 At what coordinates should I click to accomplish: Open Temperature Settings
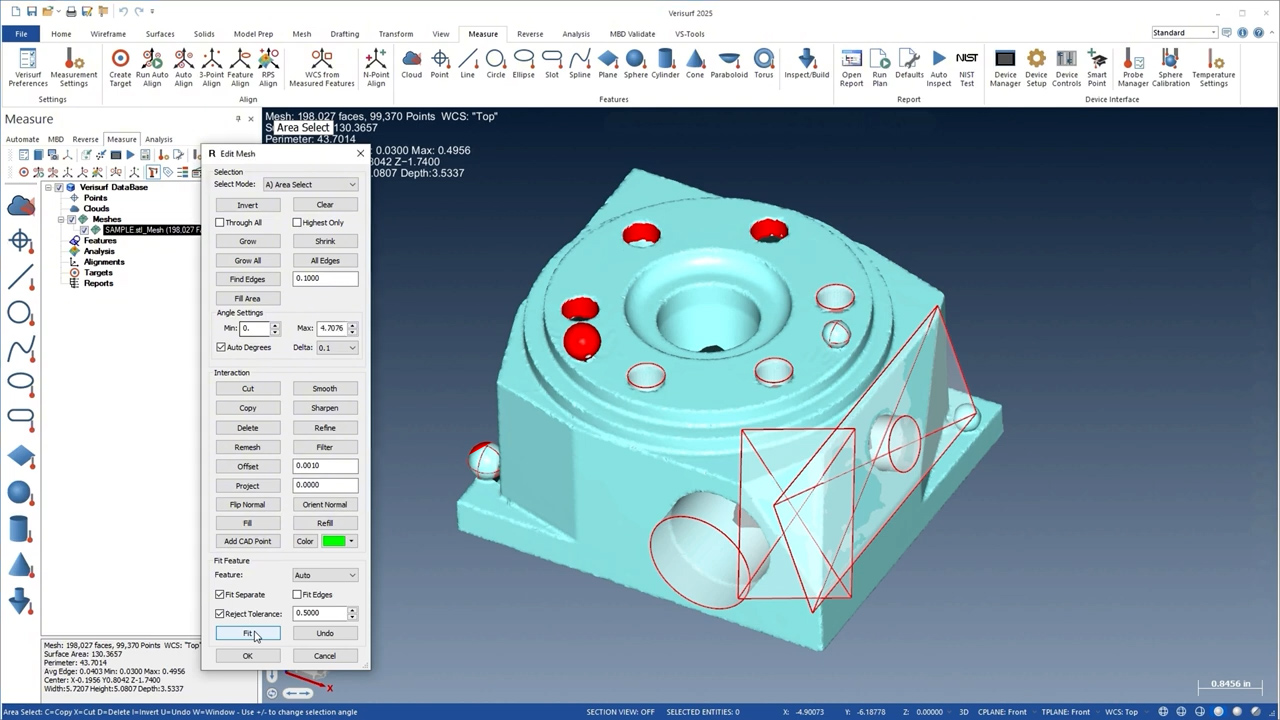pyautogui.click(x=1213, y=68)
